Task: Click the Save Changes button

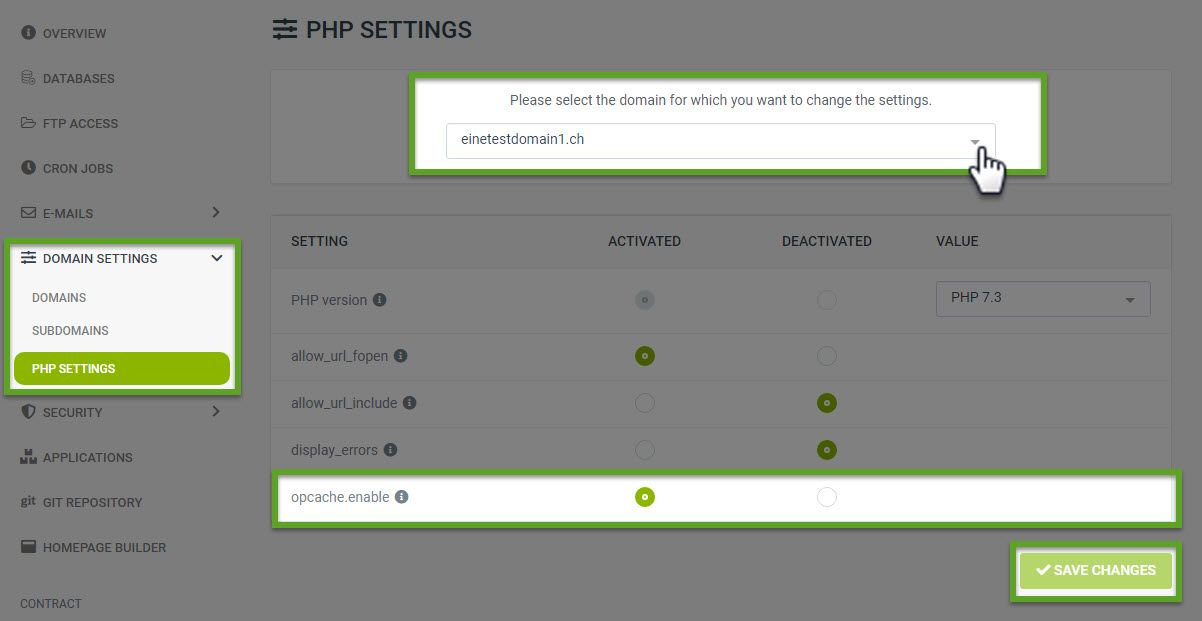Action: coord(1095,570)
